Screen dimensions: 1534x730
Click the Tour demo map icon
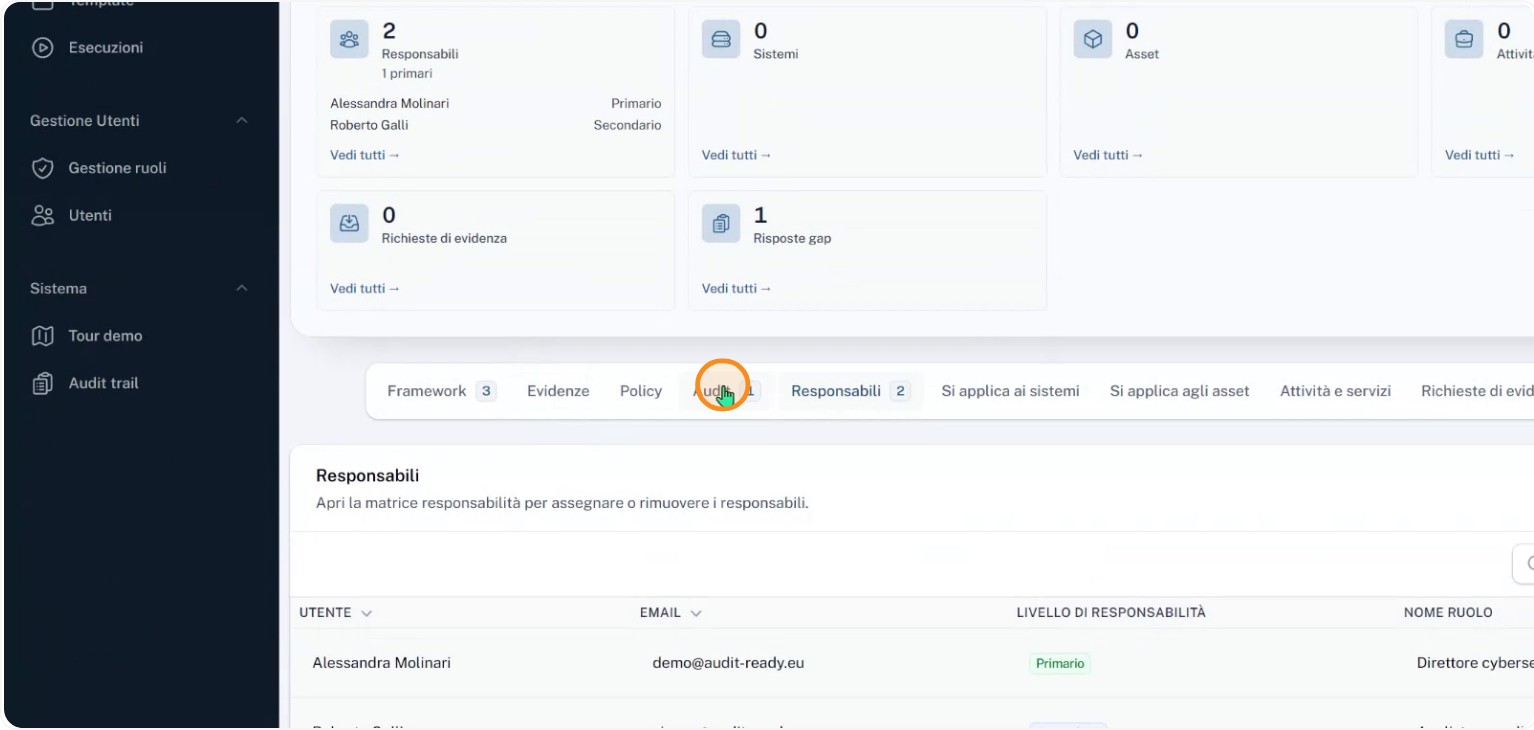[x=42, y=336]
